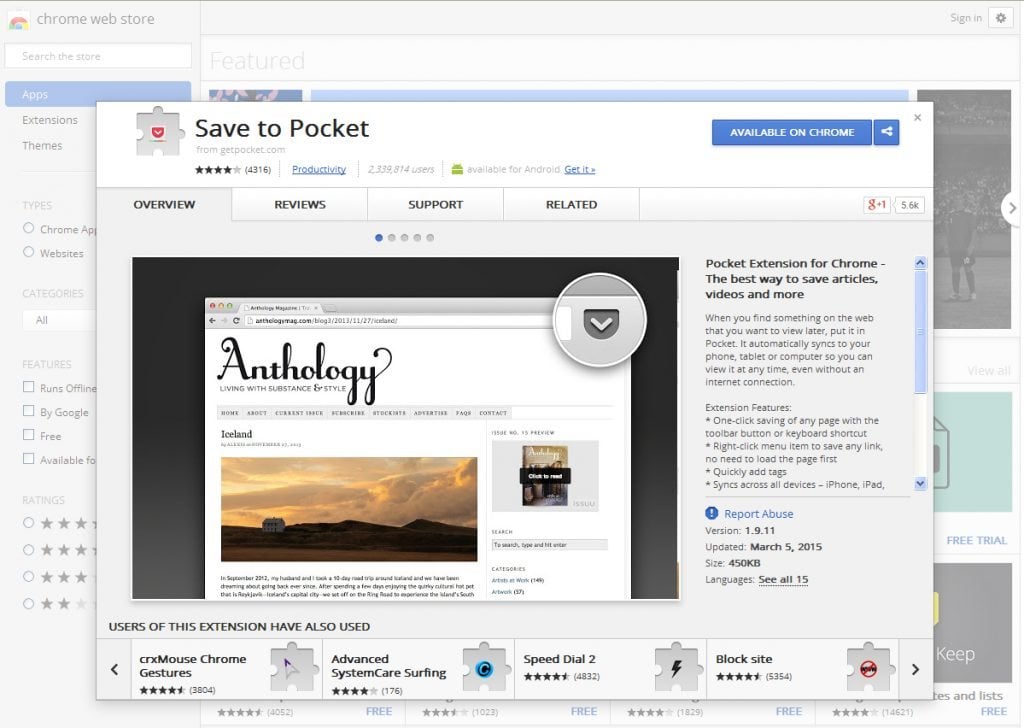Select Themes in the sidebar
1024x728 pixels.
42,146
